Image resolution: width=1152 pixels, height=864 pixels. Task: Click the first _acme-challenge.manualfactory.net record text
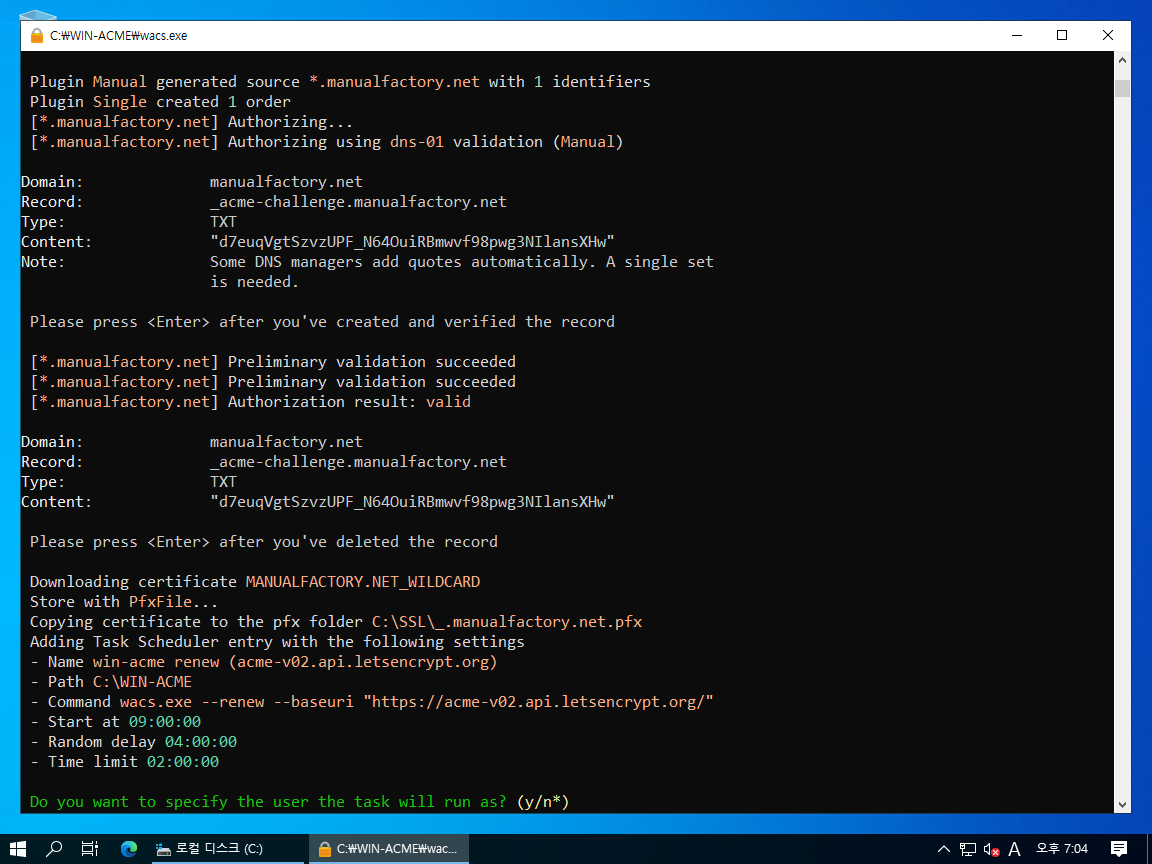click(358, 202)
